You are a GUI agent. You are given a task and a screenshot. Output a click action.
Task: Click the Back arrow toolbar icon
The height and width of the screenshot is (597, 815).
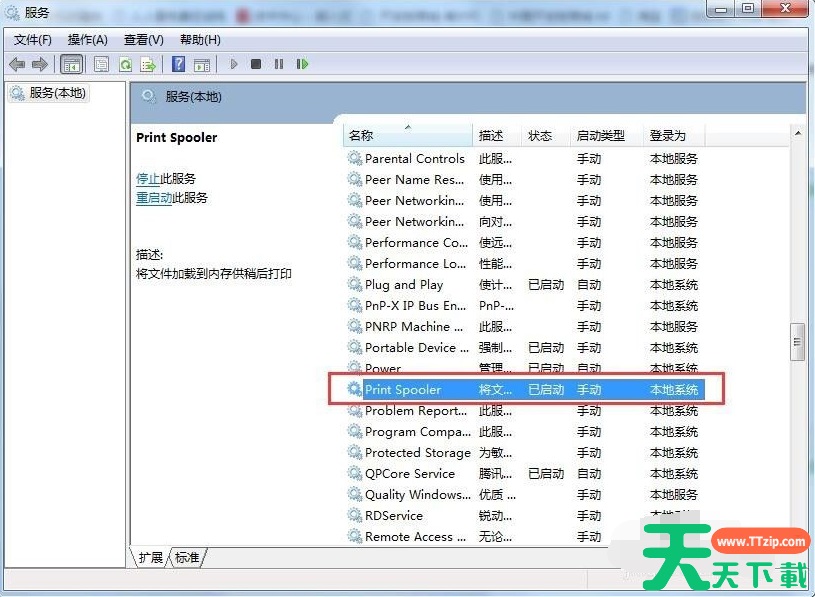(17, 64)
